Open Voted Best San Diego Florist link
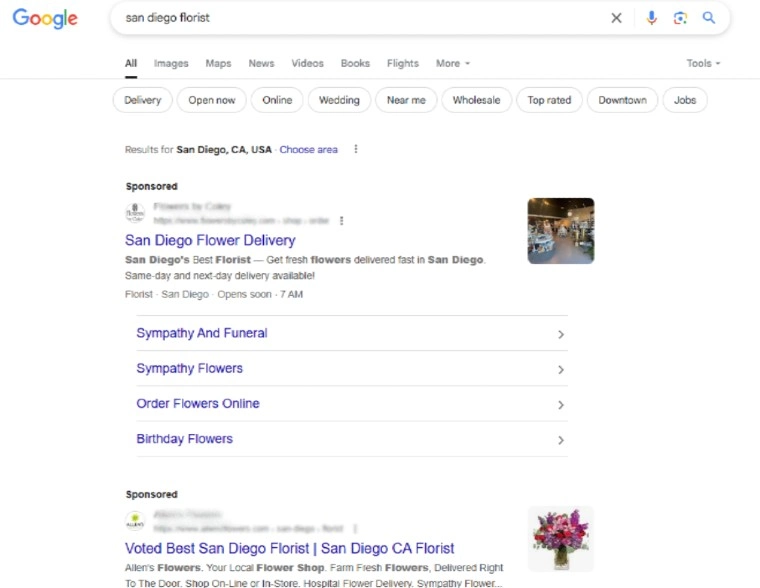 pyautogui.click(x=289, y=548)
